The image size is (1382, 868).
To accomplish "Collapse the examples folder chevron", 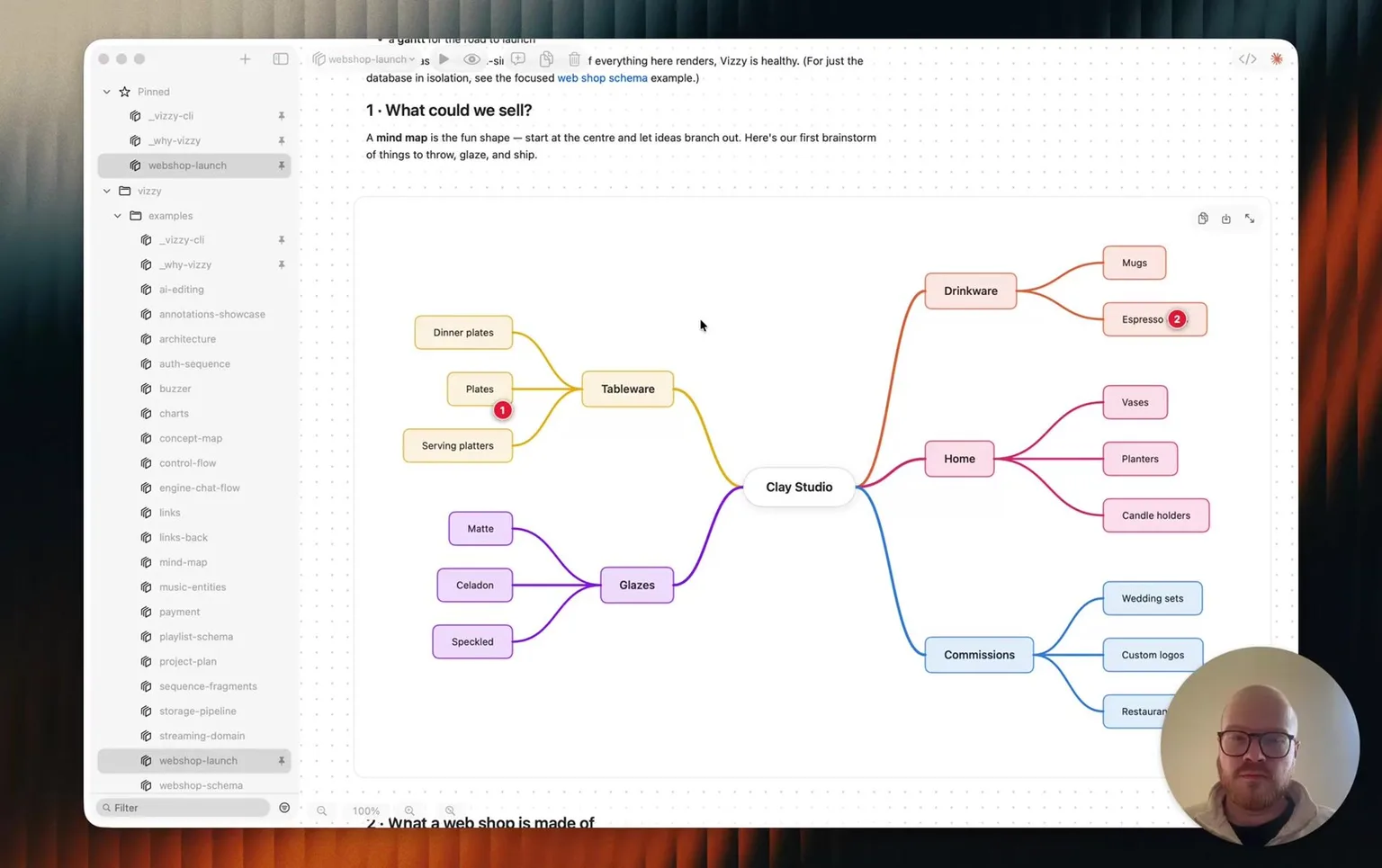I will (118, 216).
